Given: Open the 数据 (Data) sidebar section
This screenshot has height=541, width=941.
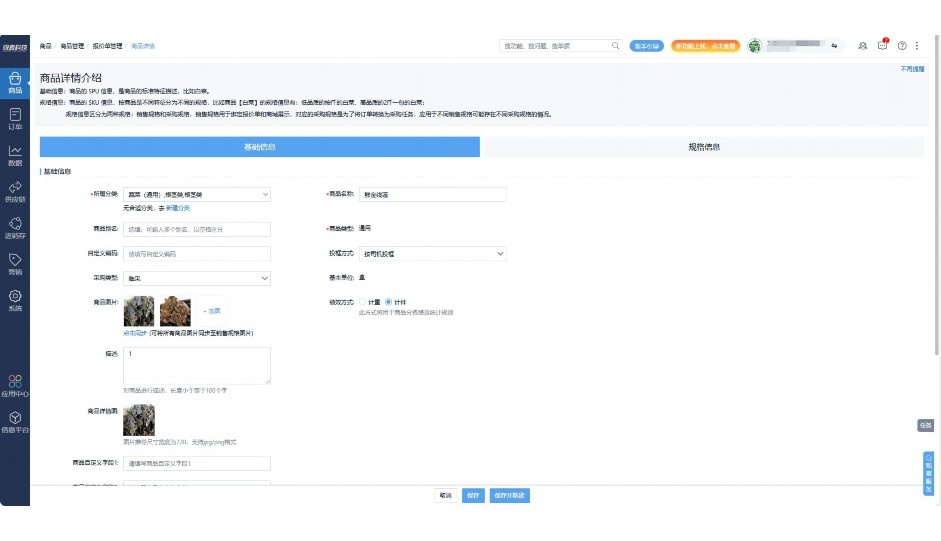Looking at the screenshot, I should pos(15,155).
